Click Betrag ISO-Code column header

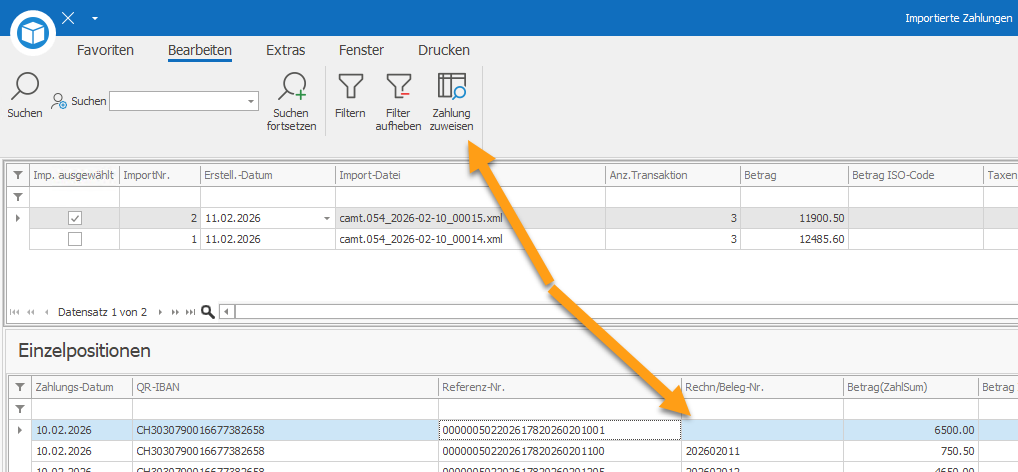(x=915, y=175)
